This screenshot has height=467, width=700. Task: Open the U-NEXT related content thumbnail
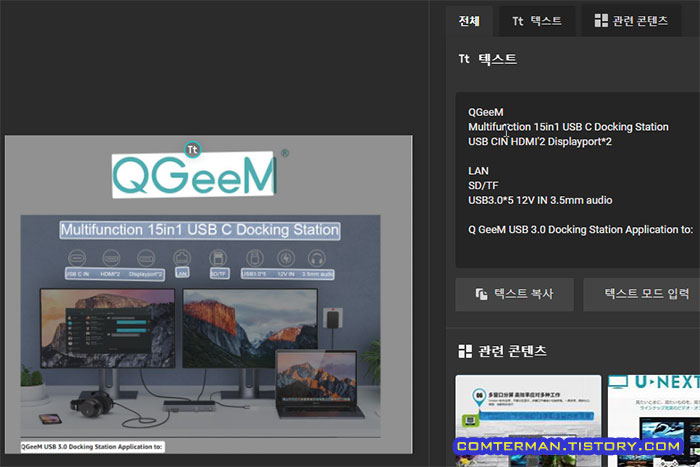pyautogui.click(x=654, y=421)
